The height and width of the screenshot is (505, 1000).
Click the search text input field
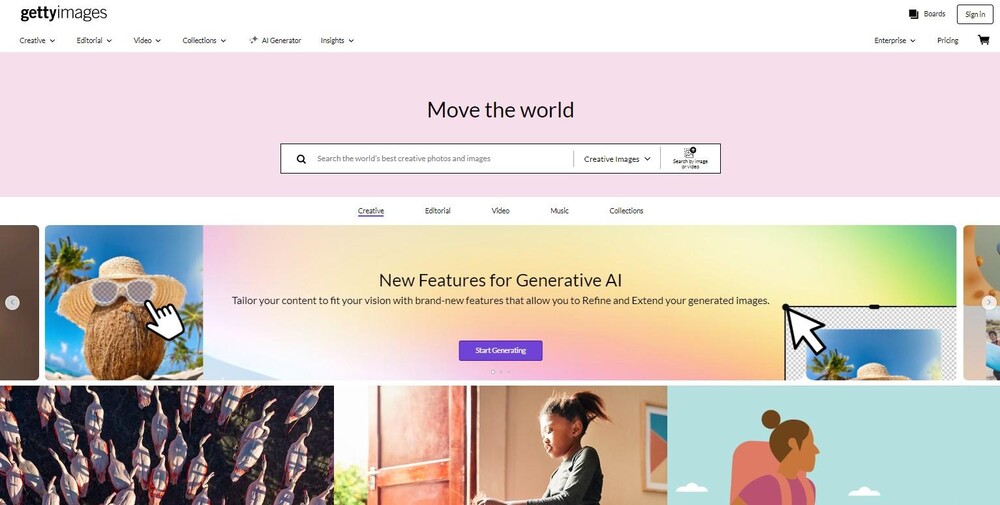click(441, 159)
